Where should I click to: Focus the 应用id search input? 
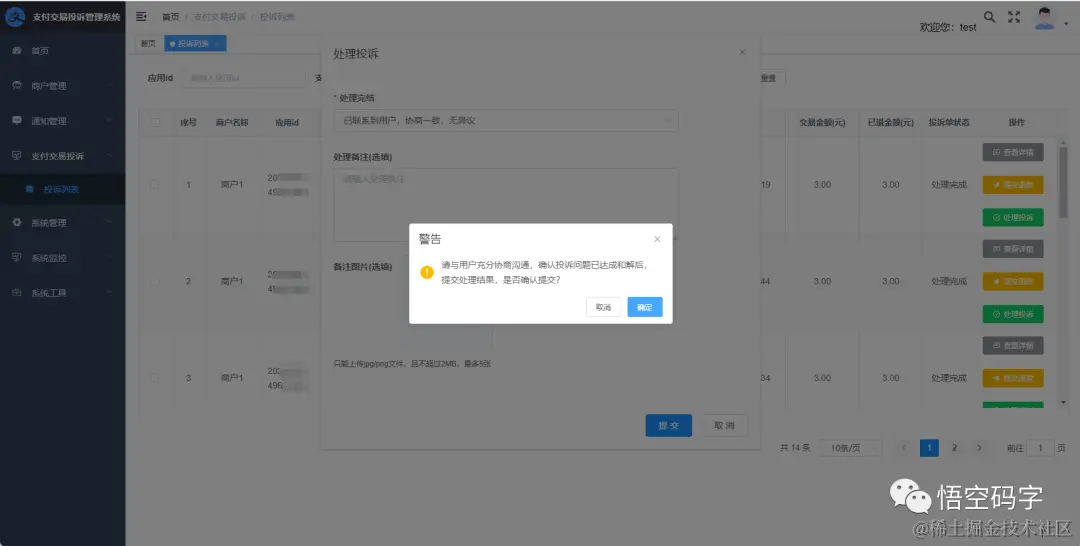[x=243, y=78]
